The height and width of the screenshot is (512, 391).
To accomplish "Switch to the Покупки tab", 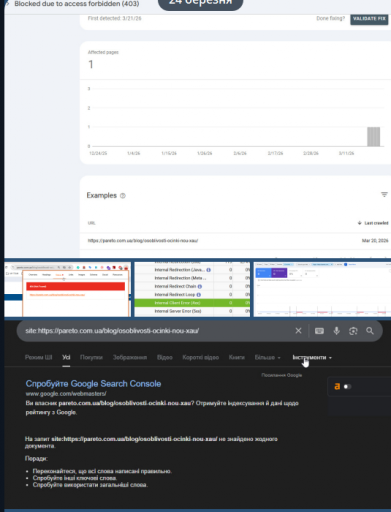I will point(91,357).
